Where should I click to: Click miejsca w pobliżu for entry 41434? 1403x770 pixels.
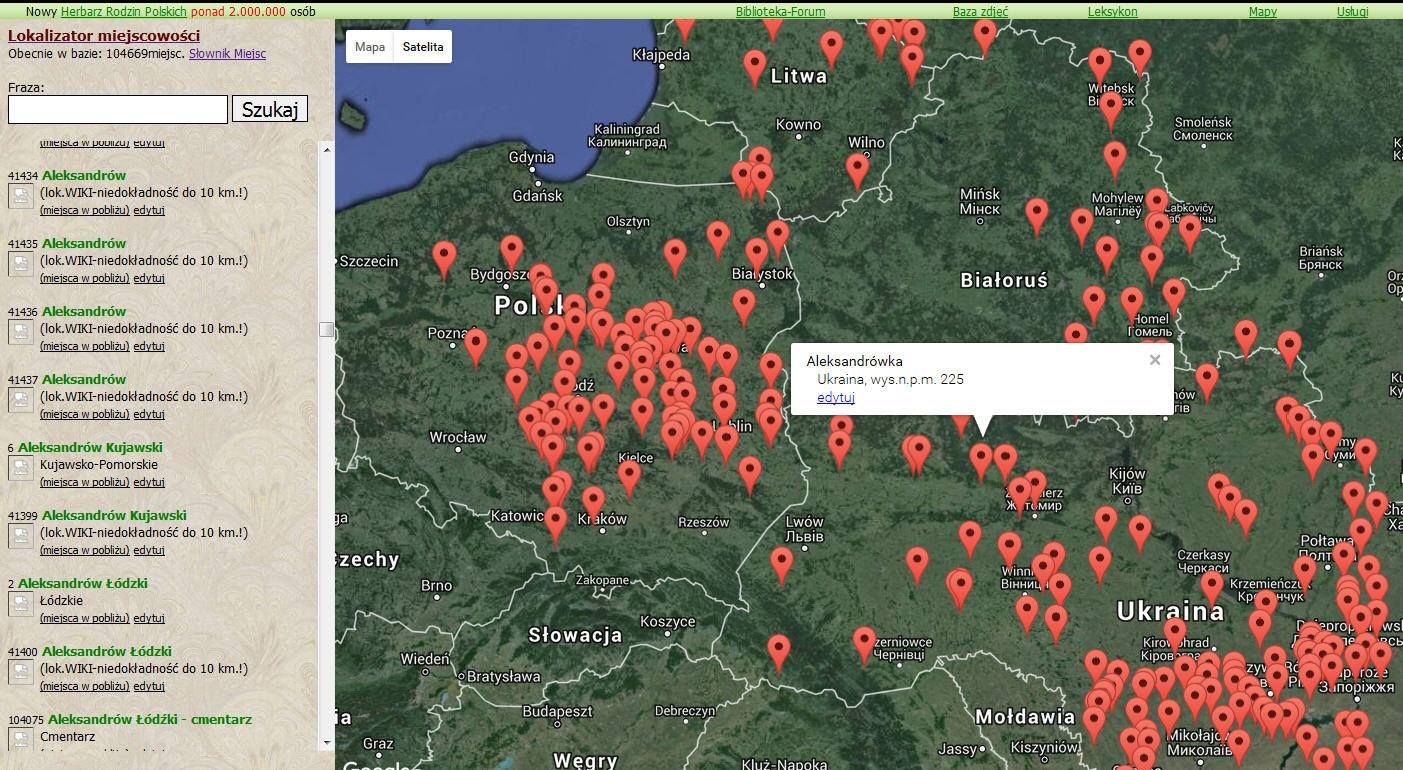(85, 210)
